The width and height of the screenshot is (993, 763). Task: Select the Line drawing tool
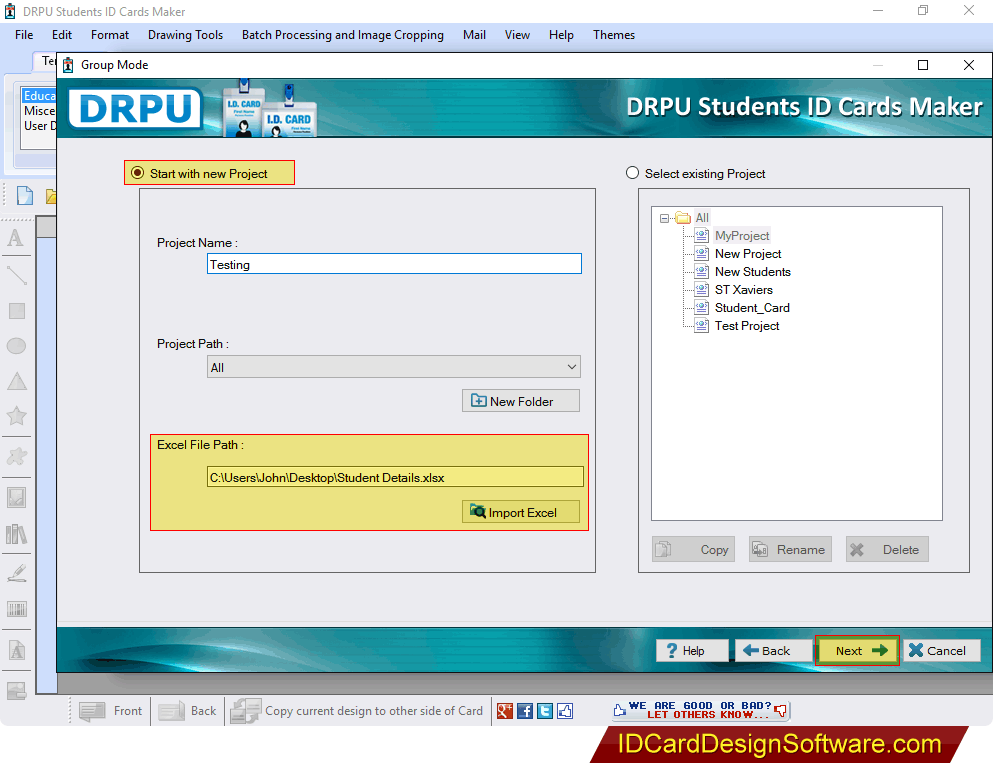[16, 275]
